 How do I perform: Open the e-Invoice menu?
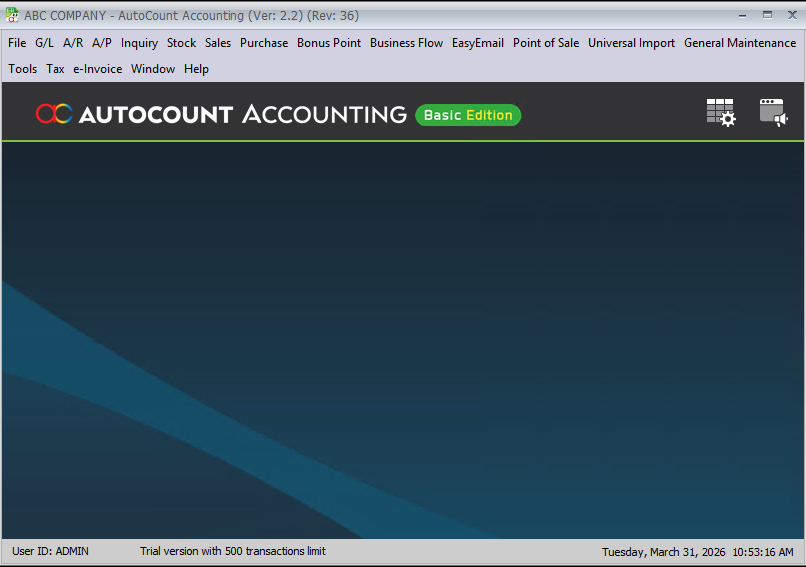click(98, 69)
